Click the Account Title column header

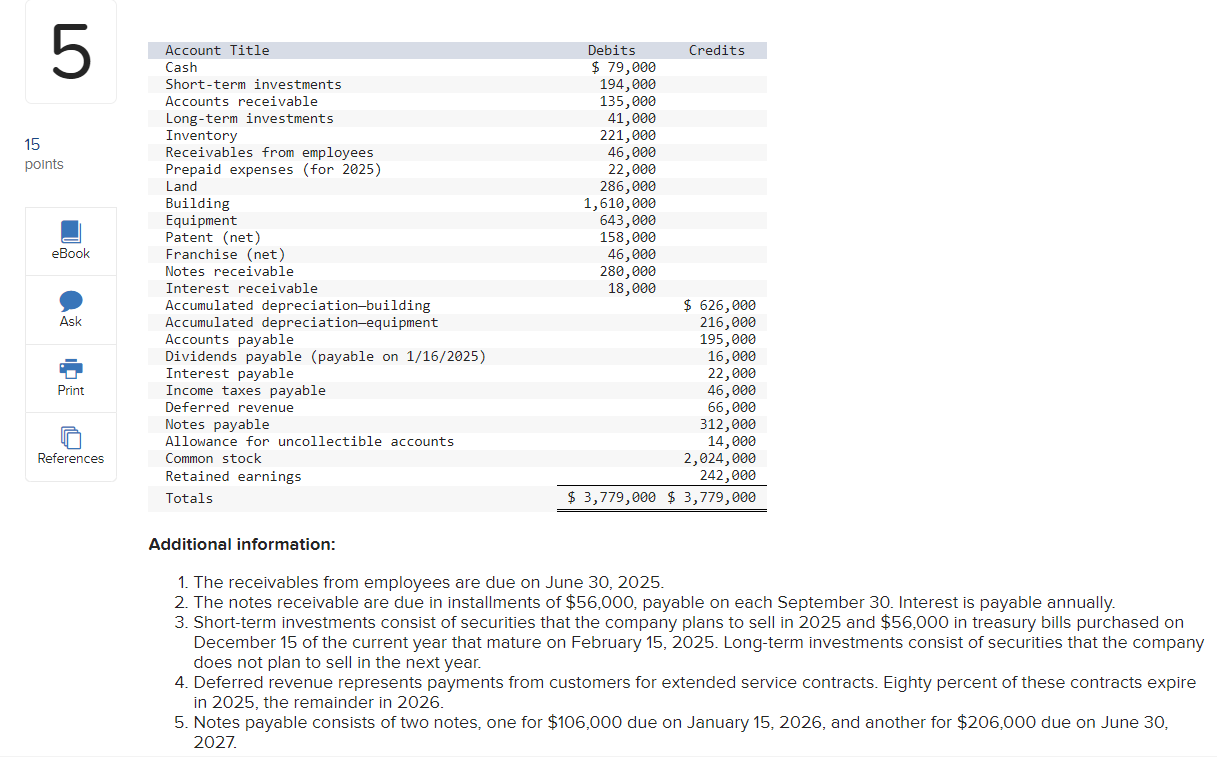(x=217, y=50)
